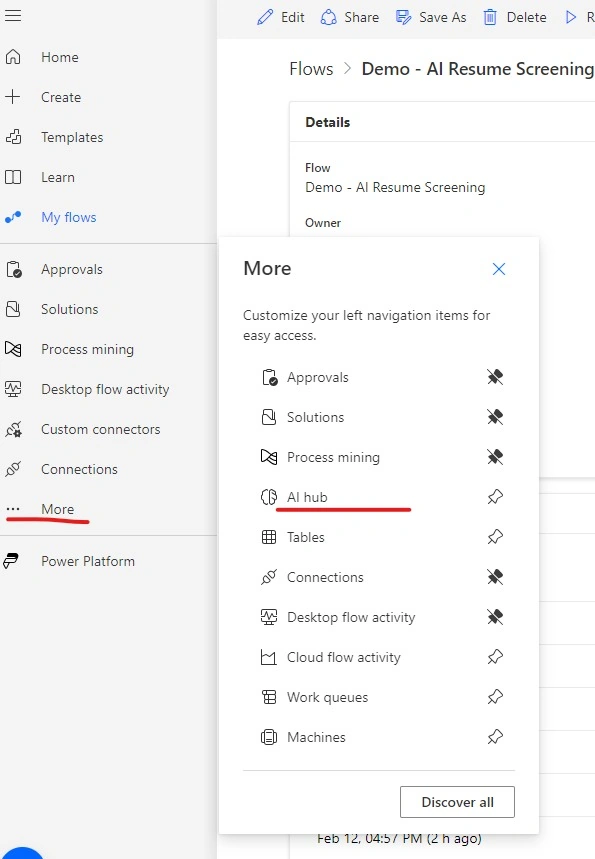Click Save As in the toolbar
Screen dimensions: 595x859
tap(431, 18)
